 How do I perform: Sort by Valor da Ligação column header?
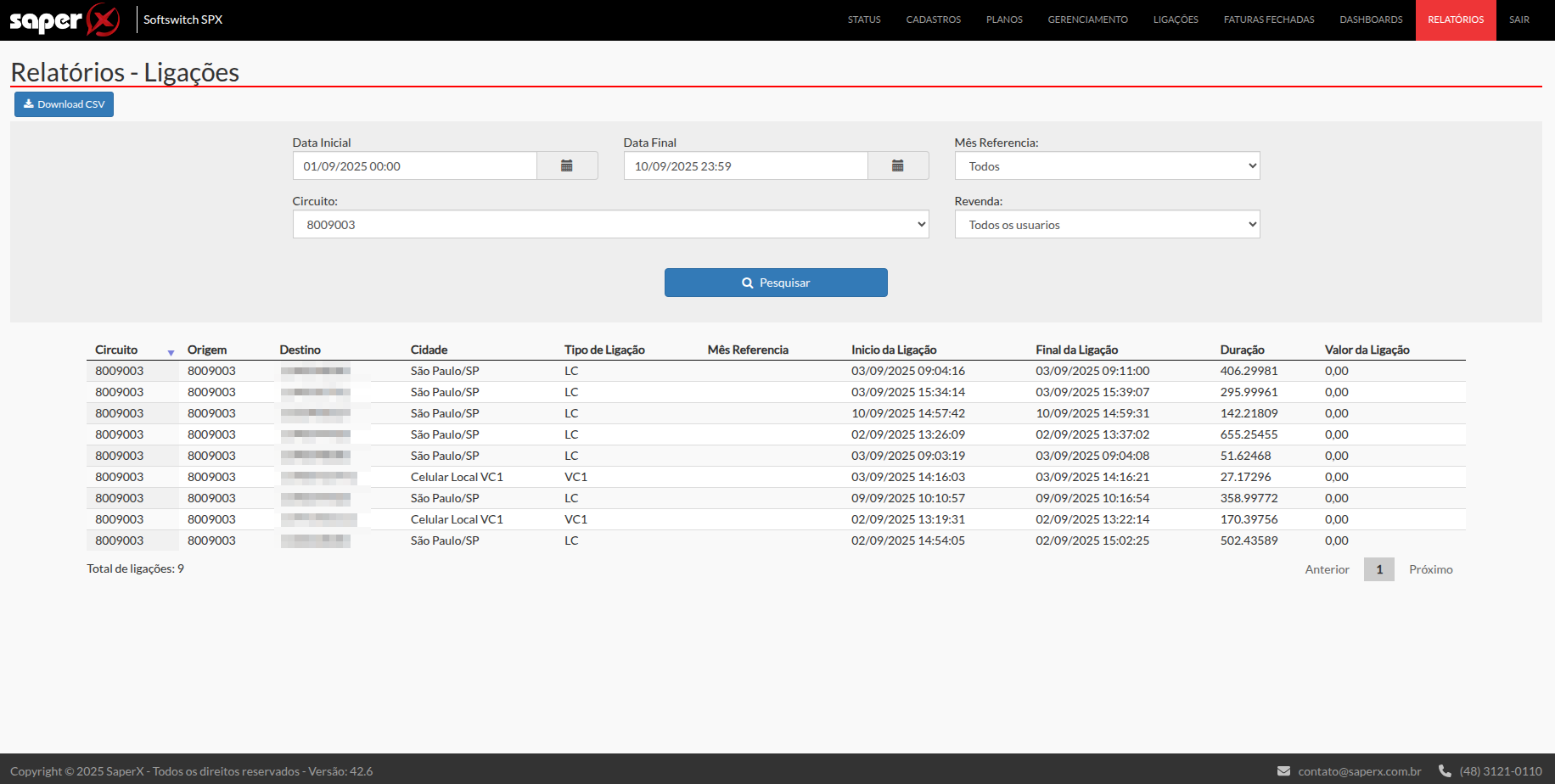(x=1367, y=350)
